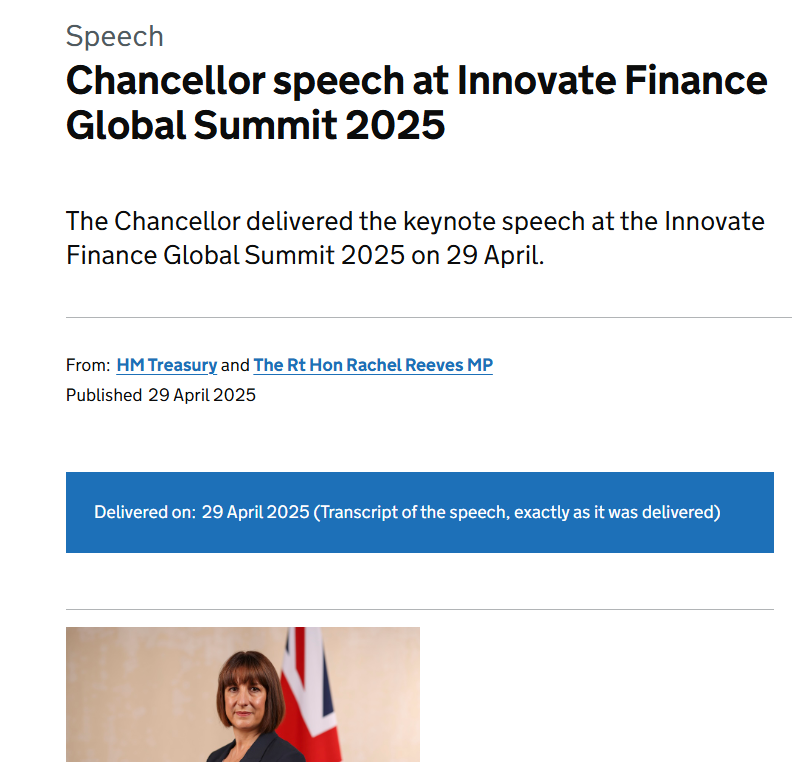Screen dimensions: 792x762
Task: Click the "From:" label
Action: point(88,365)
